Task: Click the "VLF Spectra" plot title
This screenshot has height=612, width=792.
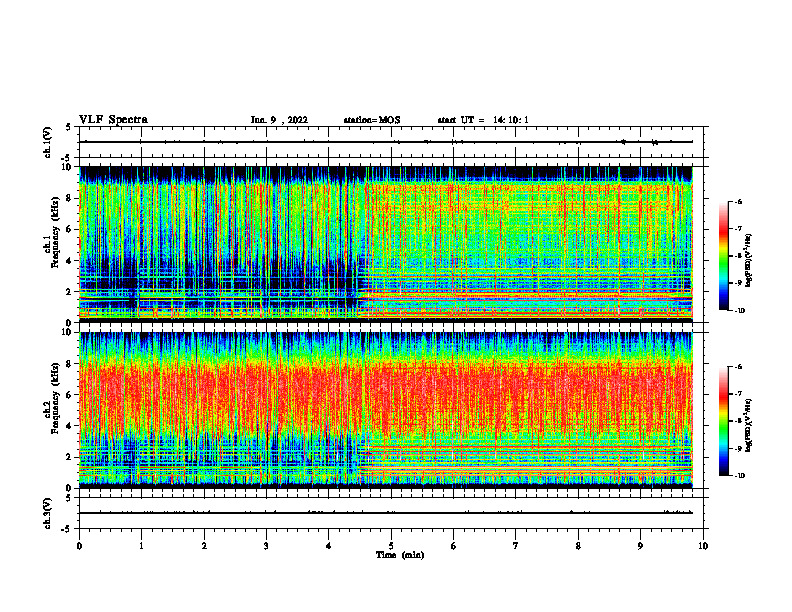Action: pyautogui.click(x=113, y=120)
